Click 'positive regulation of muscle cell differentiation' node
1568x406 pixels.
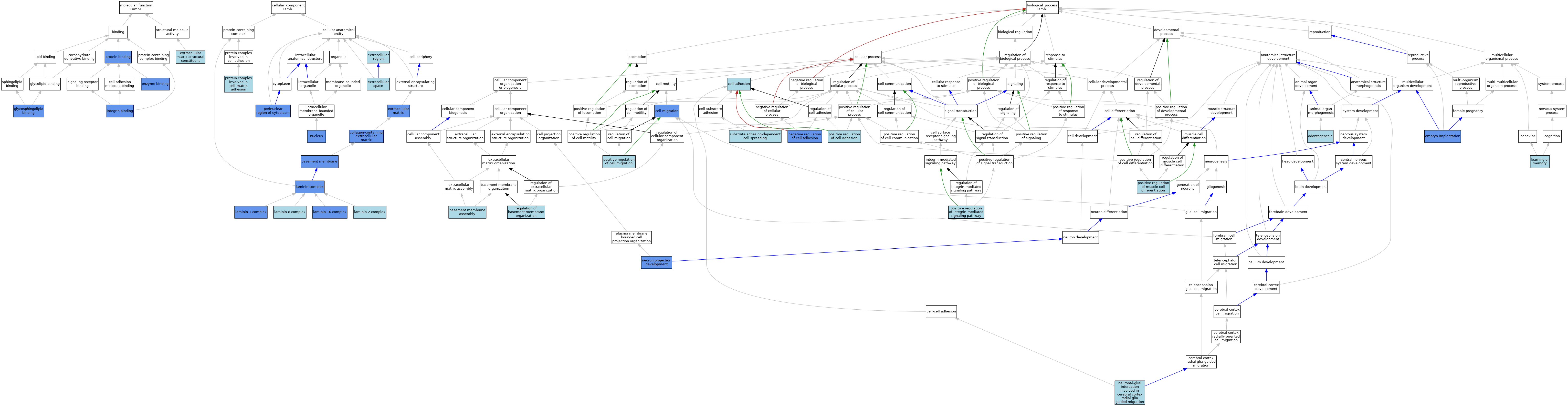tap(1153, 187)
